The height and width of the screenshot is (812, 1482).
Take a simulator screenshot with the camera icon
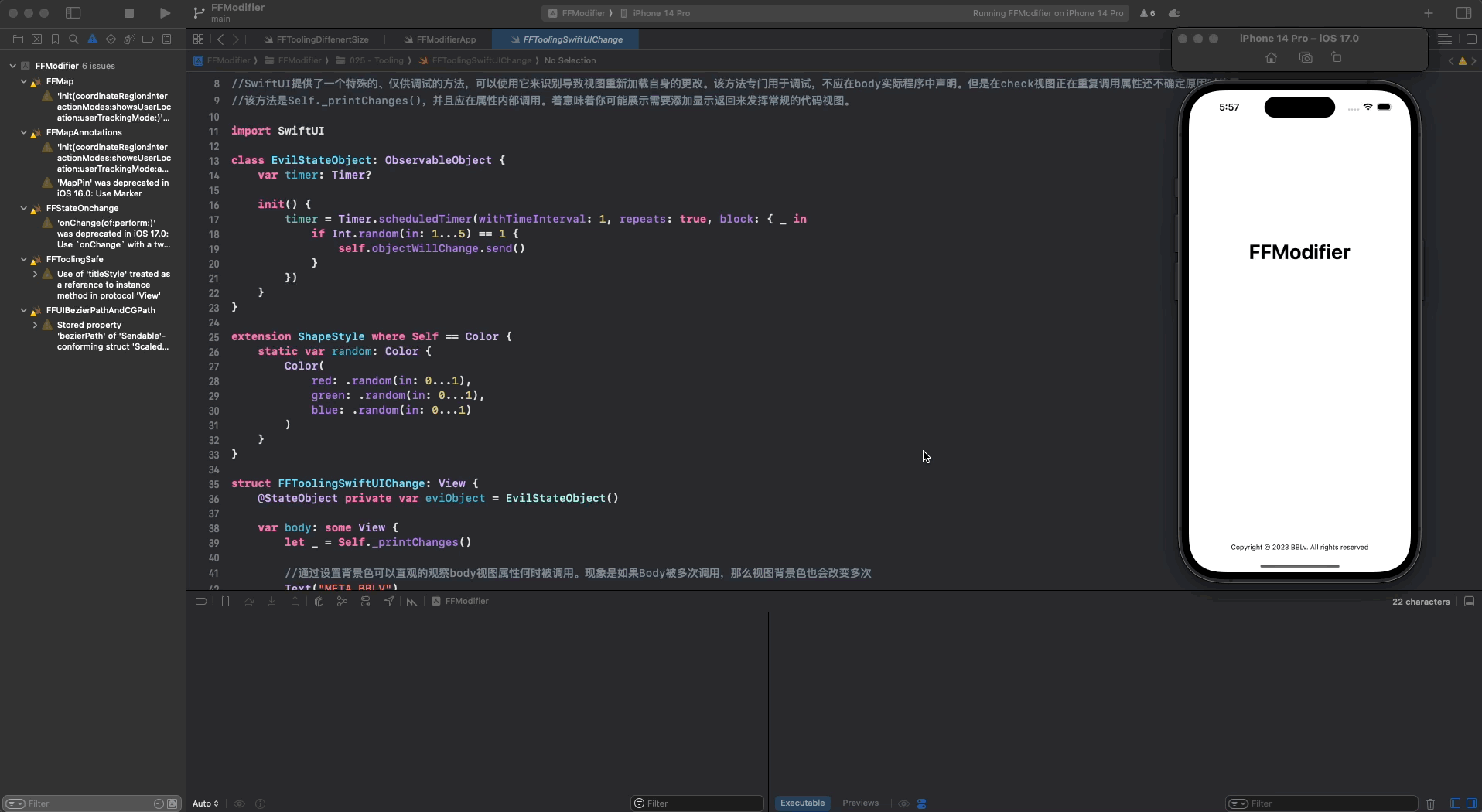(1306, 58)
